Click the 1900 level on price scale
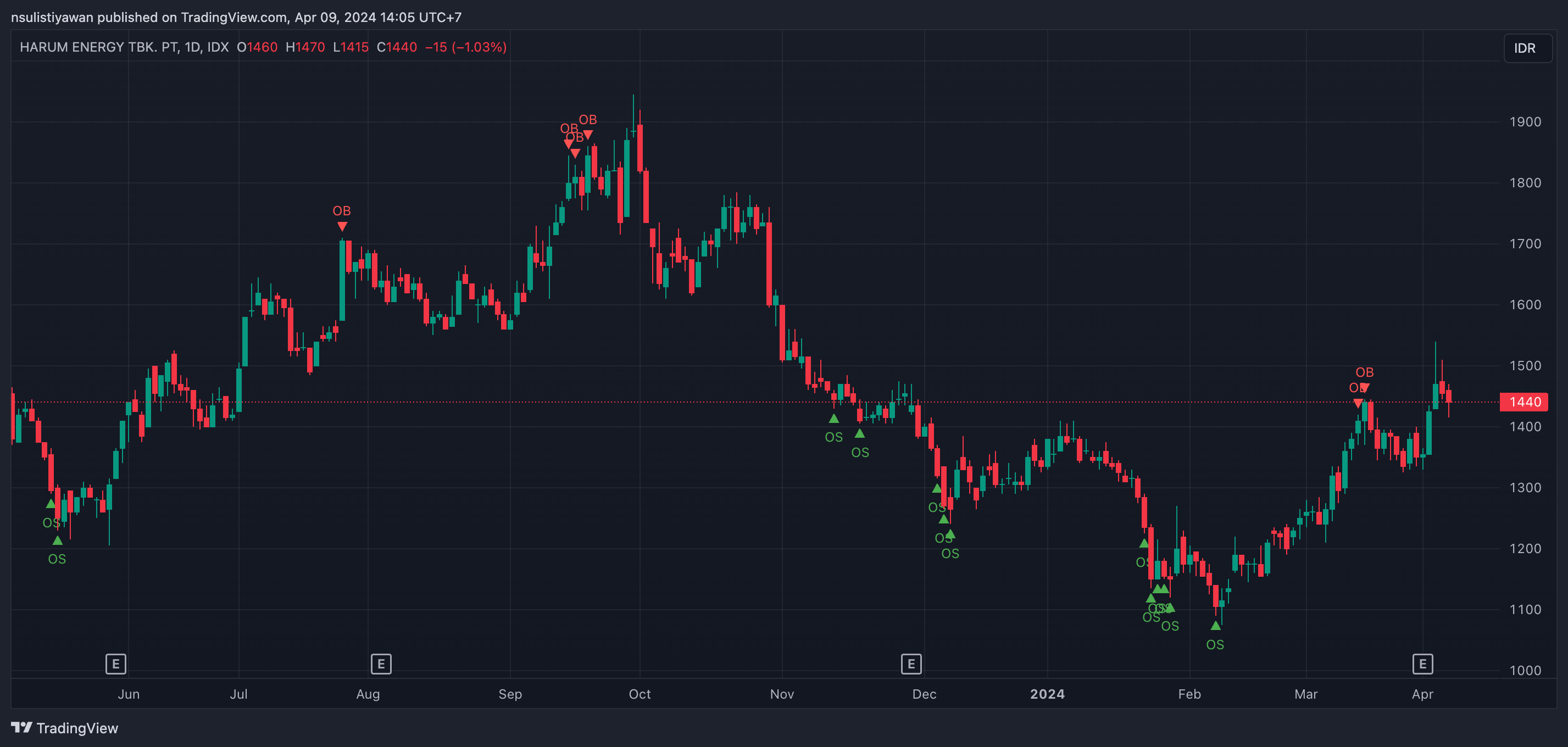 1525,121
